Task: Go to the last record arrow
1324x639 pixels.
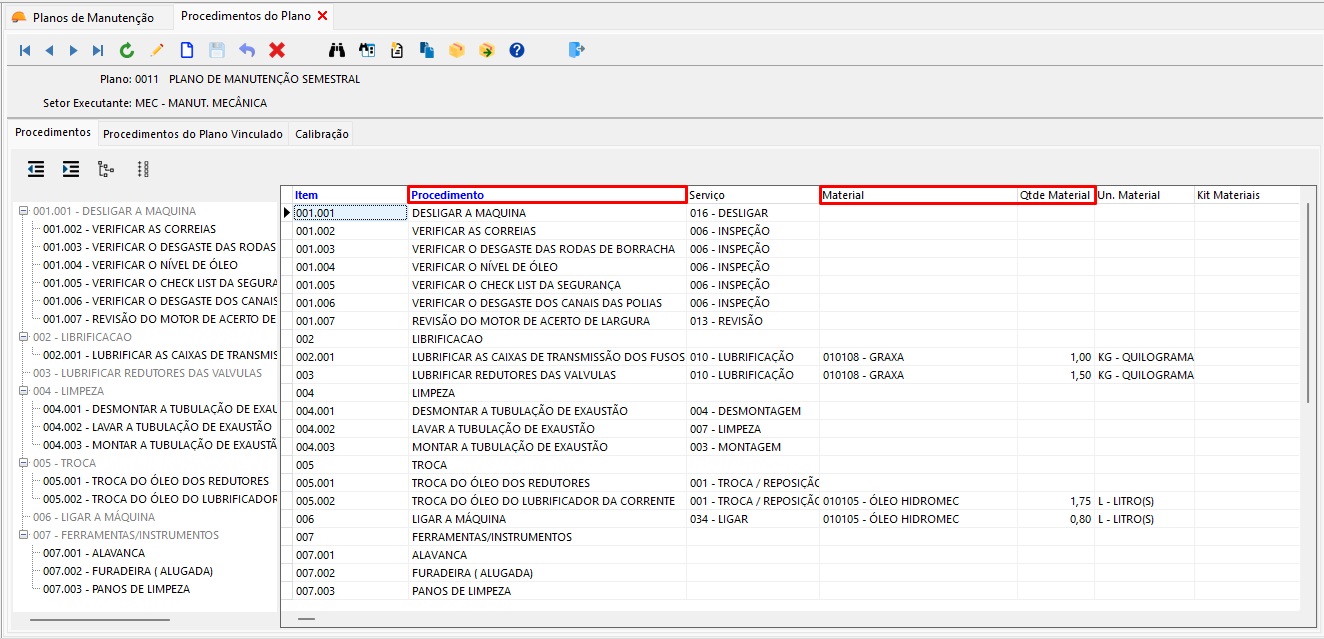Action: click(97, 50)
